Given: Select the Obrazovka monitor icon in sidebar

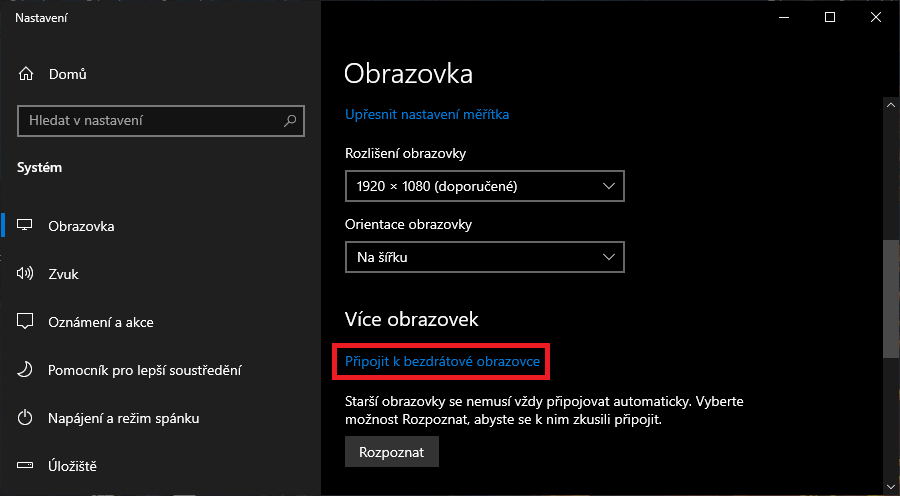Looking at the screenshot, I should 25,225.
